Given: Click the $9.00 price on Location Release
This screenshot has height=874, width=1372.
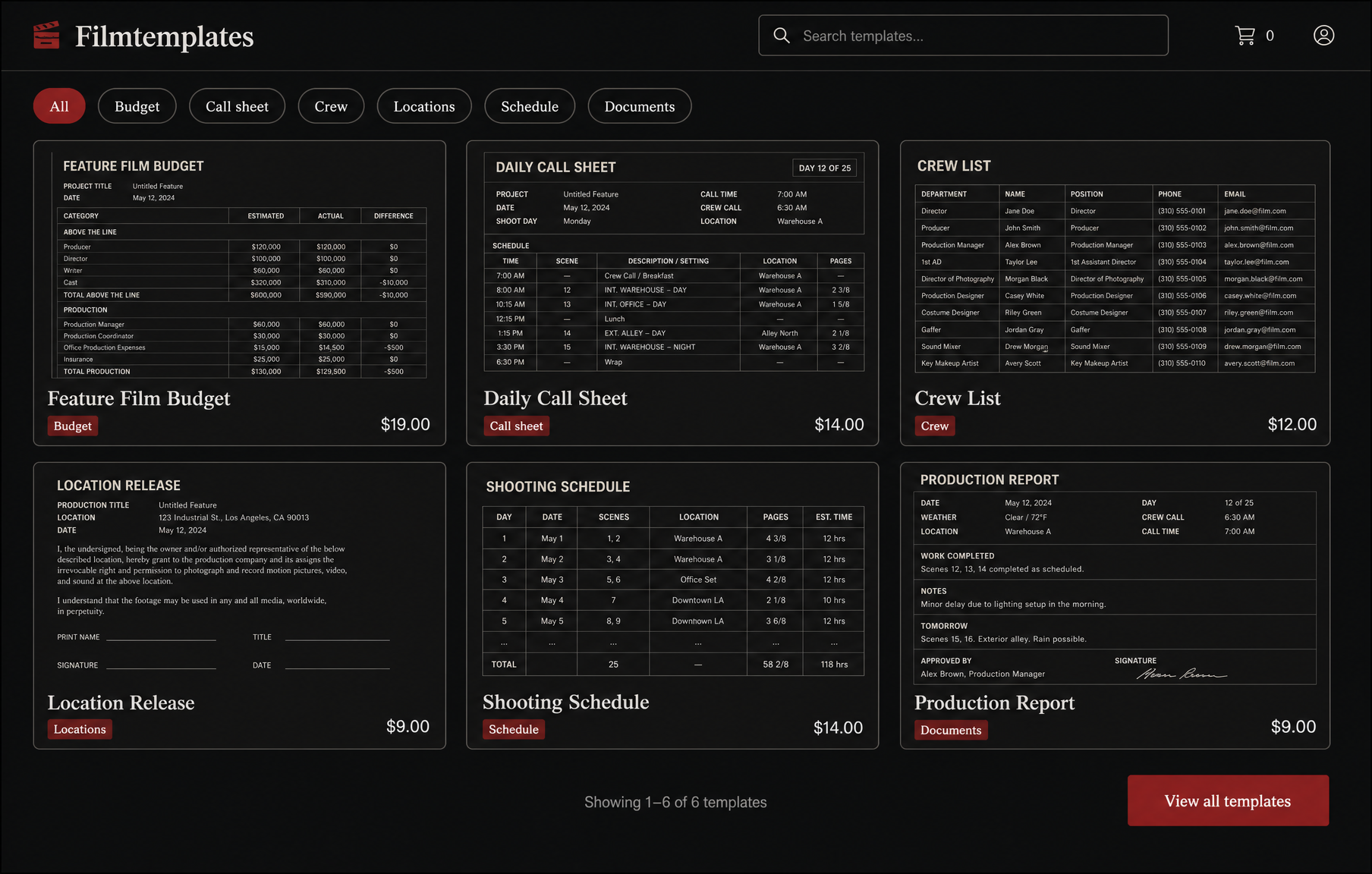Looking at the screenshot, I should [408, 726].
